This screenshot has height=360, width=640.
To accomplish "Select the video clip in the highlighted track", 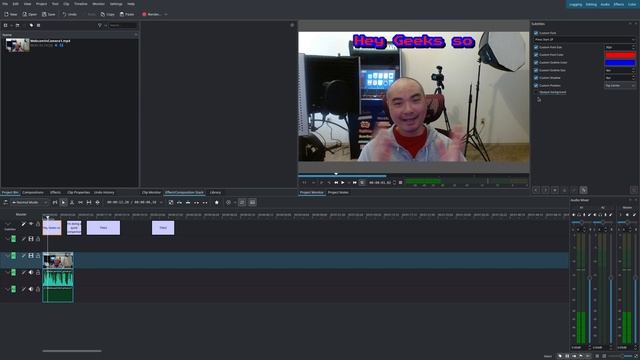I will (x=58, y=260).
